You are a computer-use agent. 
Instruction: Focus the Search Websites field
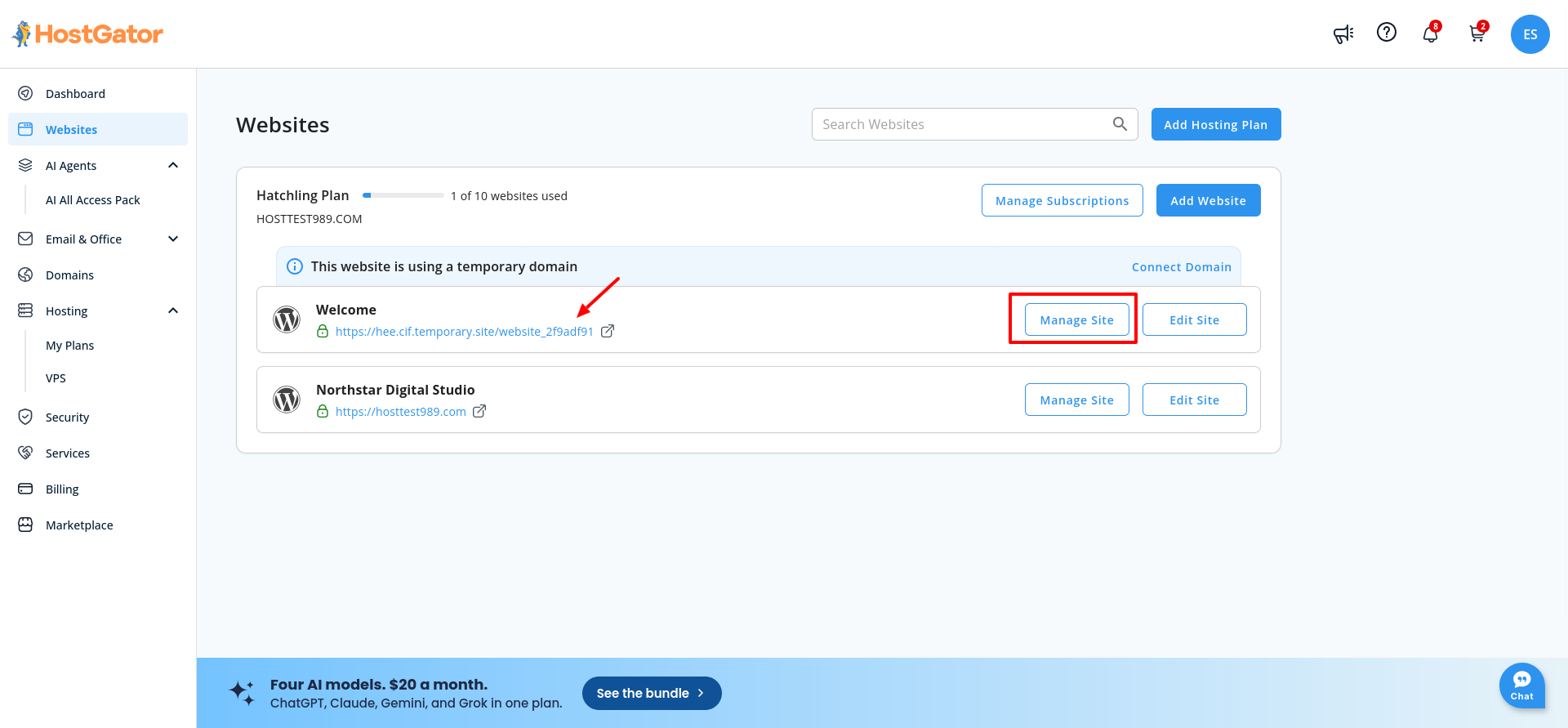pyautogui.click(x=975, y=124)
